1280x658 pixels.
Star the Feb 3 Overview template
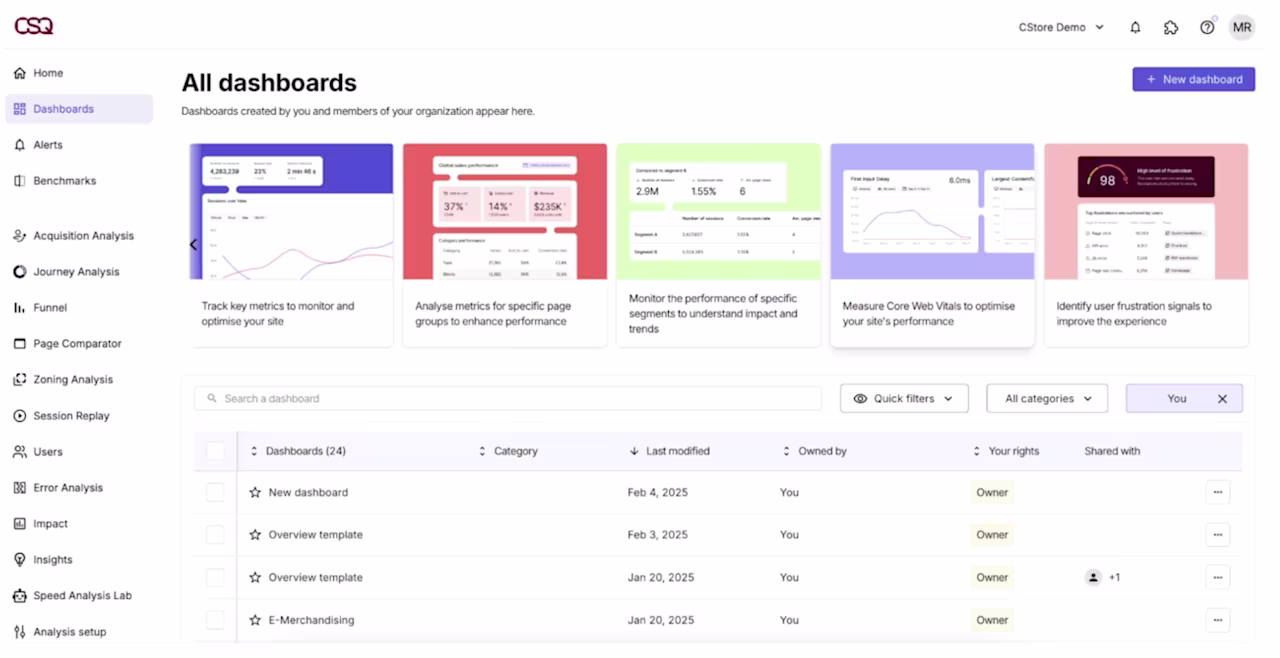(255, 535)
